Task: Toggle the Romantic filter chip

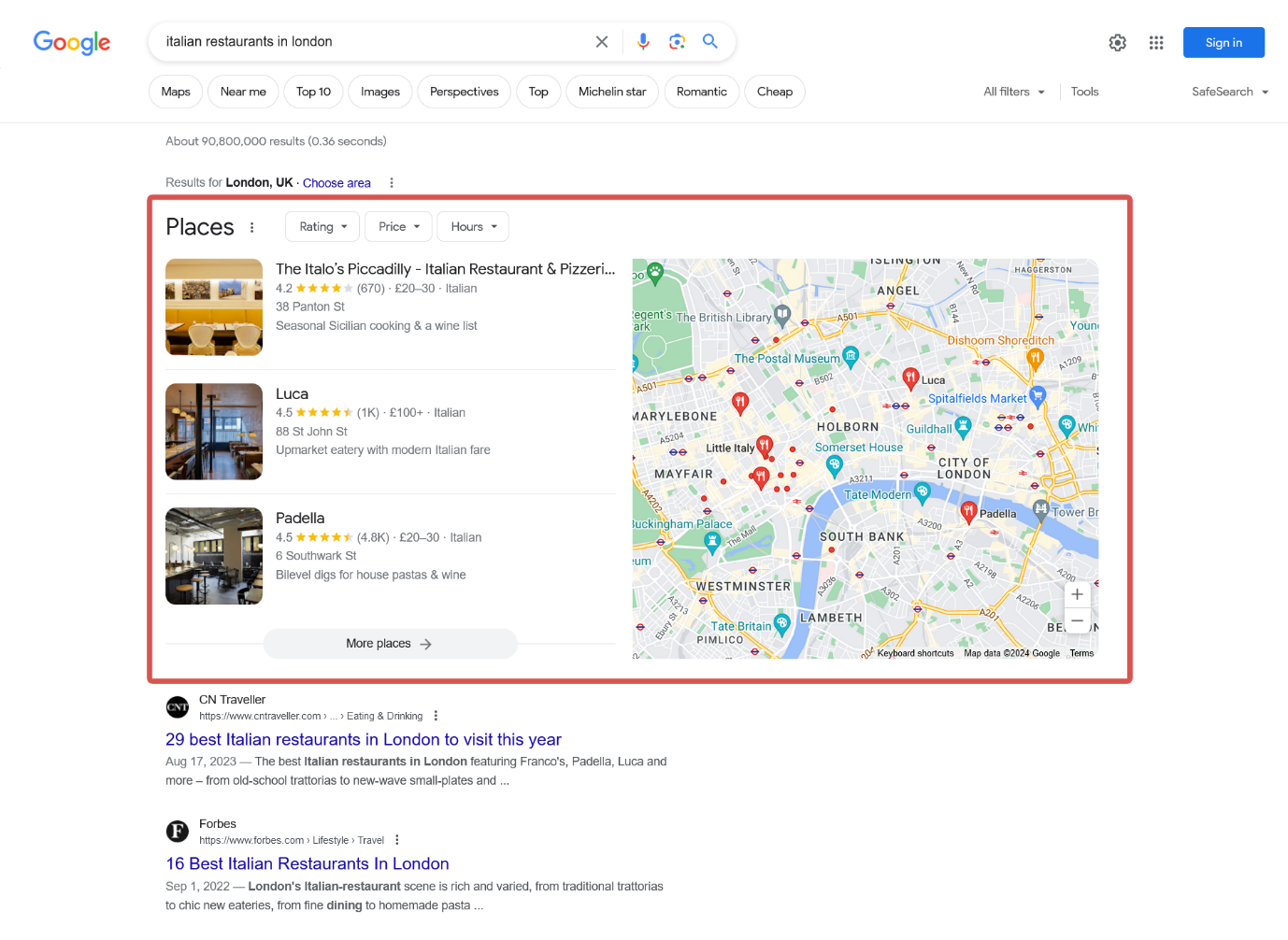Action: pyautogui.click(x=702, y=92)
